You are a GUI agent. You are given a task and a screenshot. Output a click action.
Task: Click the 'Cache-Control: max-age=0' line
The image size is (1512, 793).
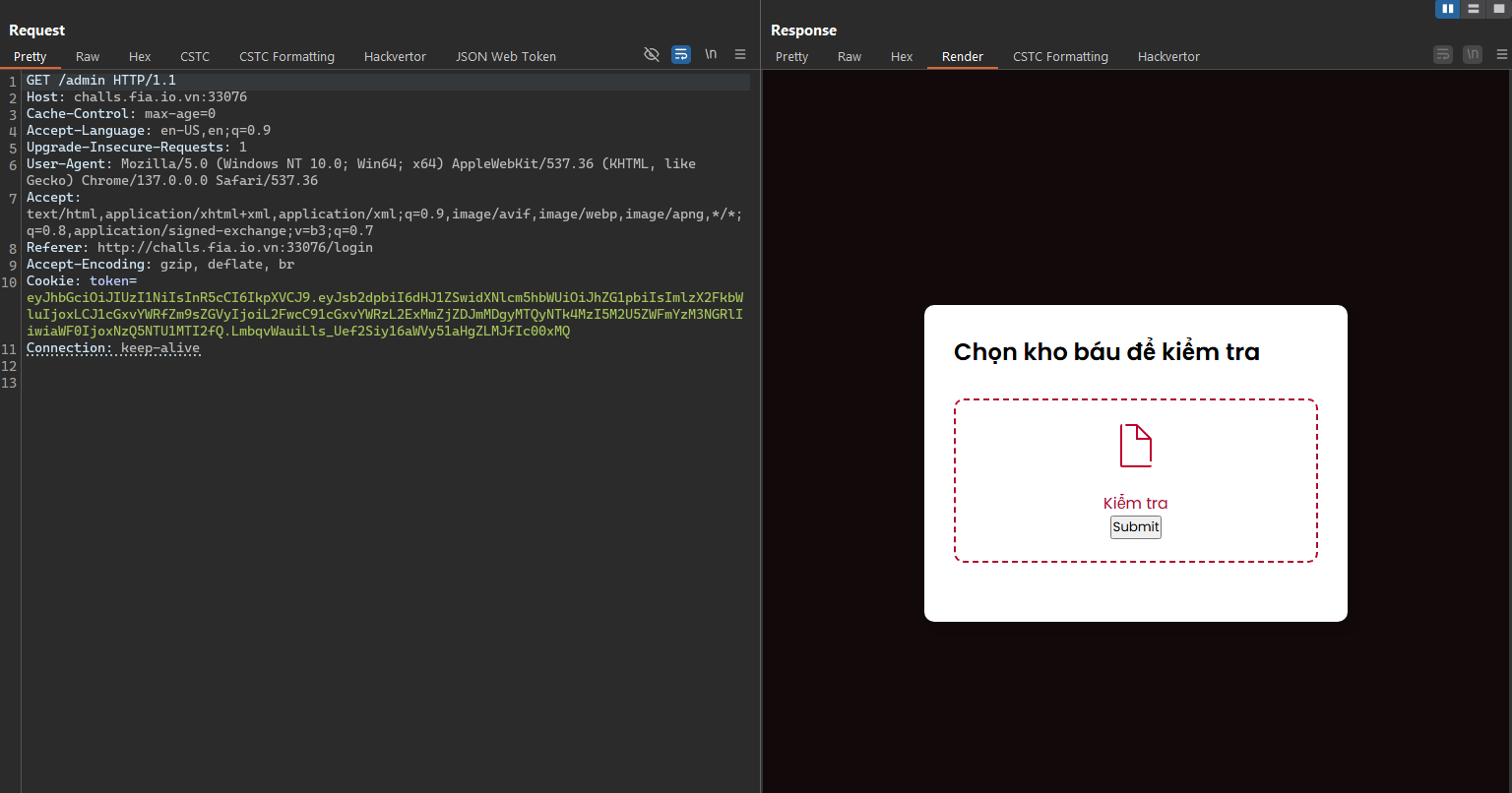pos(121,113)
